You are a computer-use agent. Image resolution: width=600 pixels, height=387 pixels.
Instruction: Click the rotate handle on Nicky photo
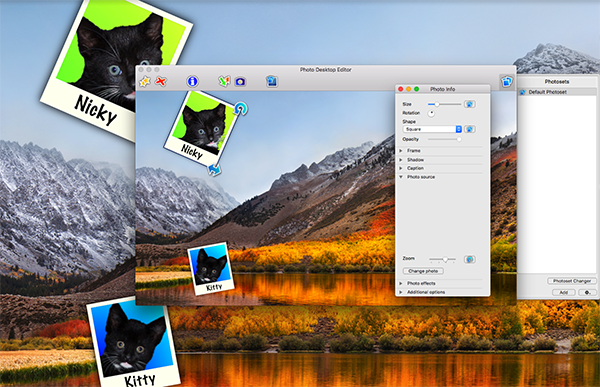[x=241, y=108]
